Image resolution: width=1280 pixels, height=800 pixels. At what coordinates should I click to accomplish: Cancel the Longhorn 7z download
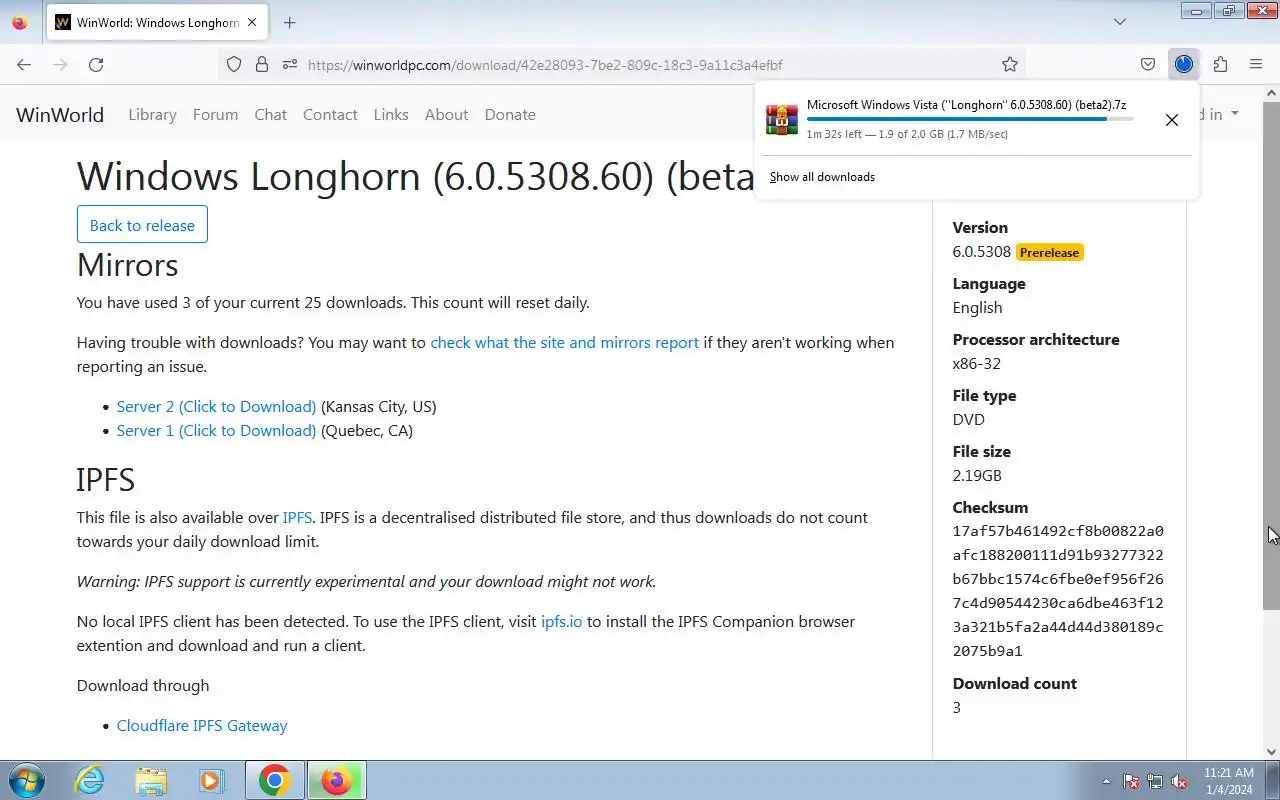[1172, 120]
